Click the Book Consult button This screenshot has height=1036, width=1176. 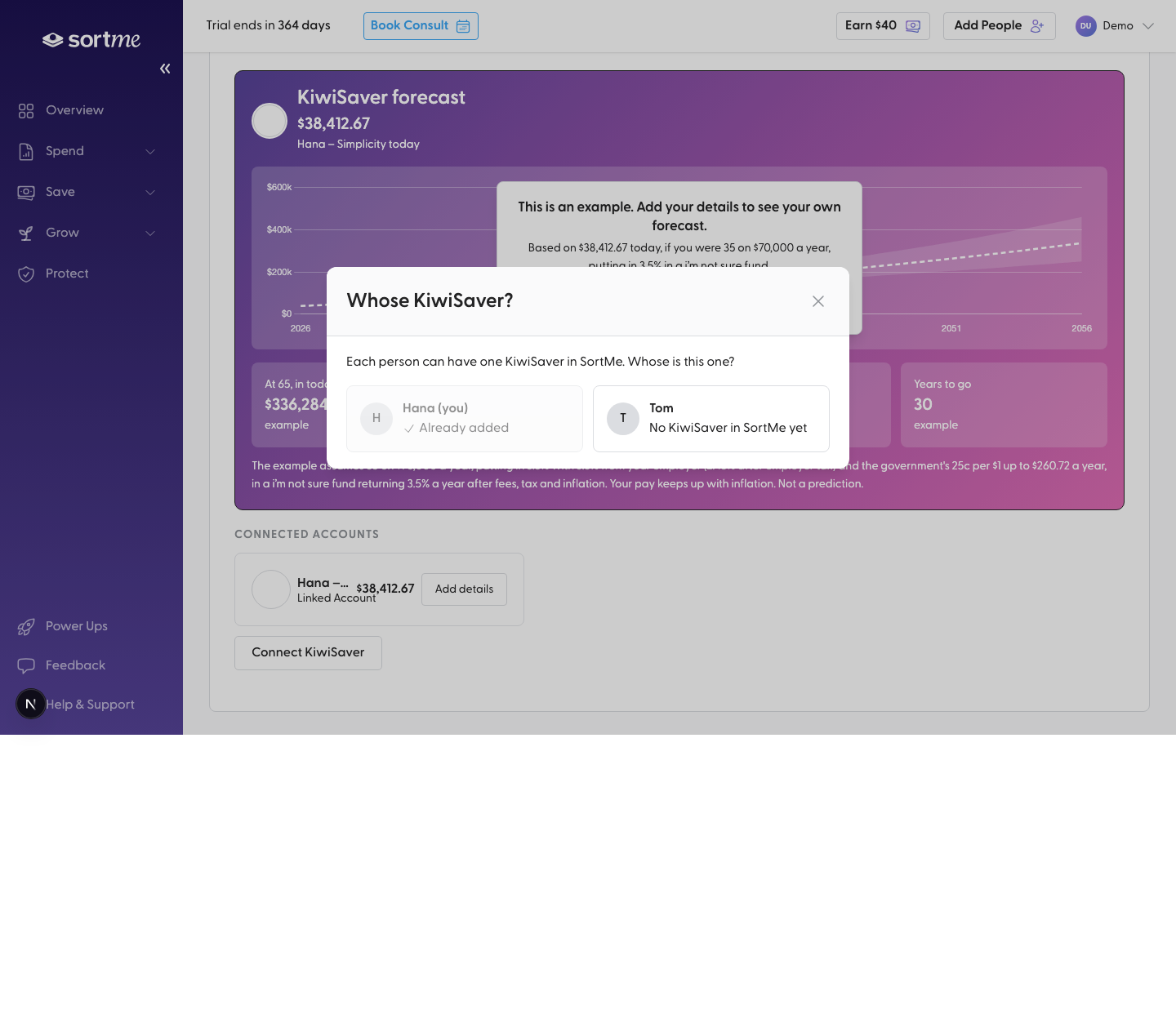(421, 26)
